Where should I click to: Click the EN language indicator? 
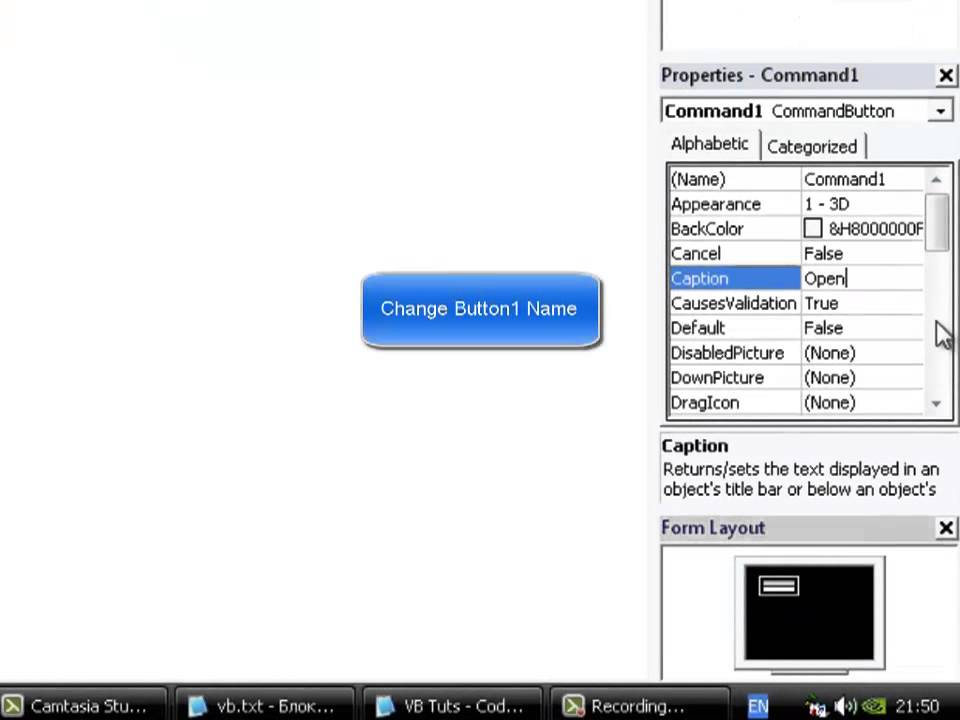(x=758, y=707)
